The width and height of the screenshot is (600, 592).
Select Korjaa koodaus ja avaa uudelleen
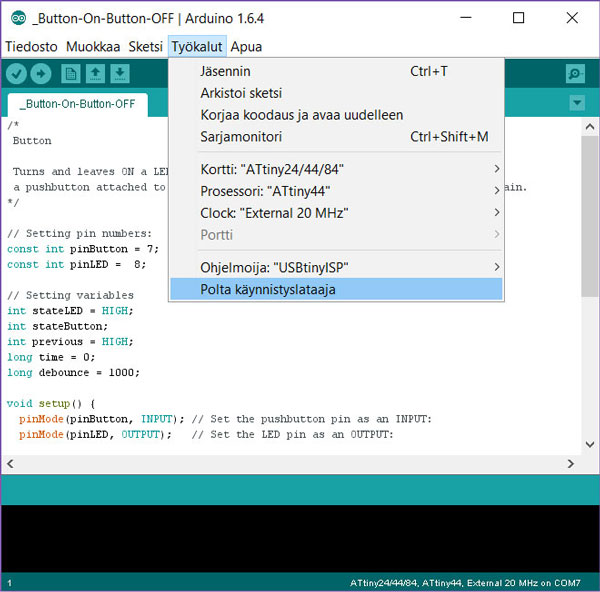[336, 115]
